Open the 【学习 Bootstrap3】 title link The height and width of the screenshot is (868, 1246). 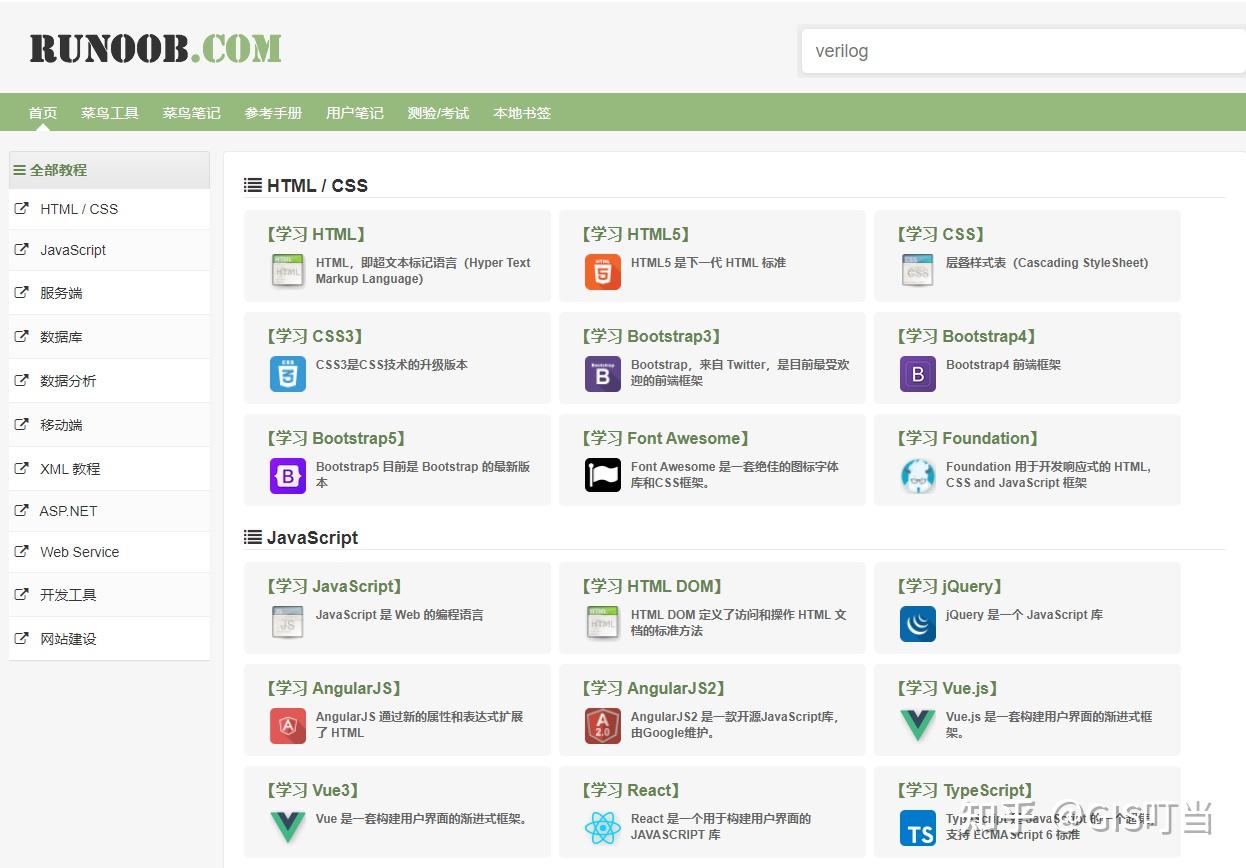click(x=652, y=336)
